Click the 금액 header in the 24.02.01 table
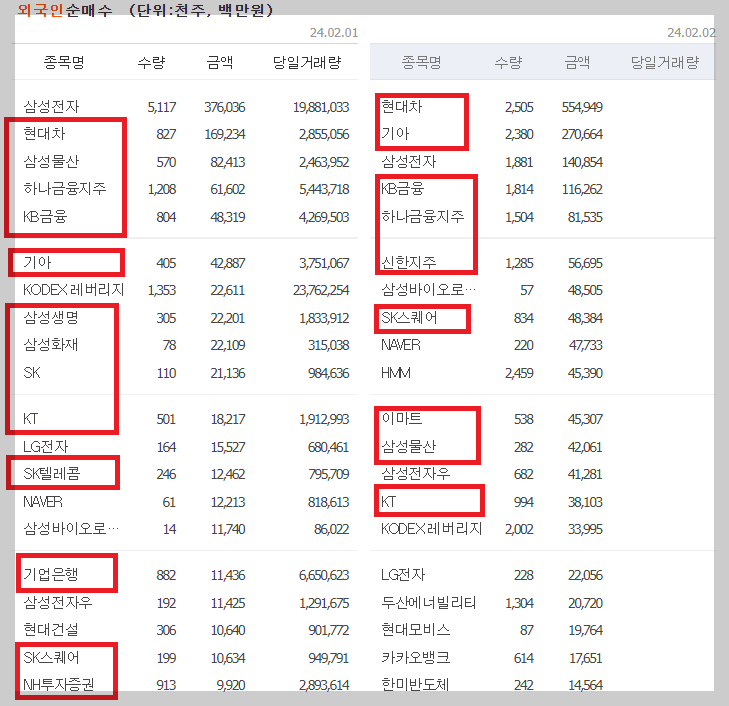Viewport: 729px width, 706px height. [219, 62]
